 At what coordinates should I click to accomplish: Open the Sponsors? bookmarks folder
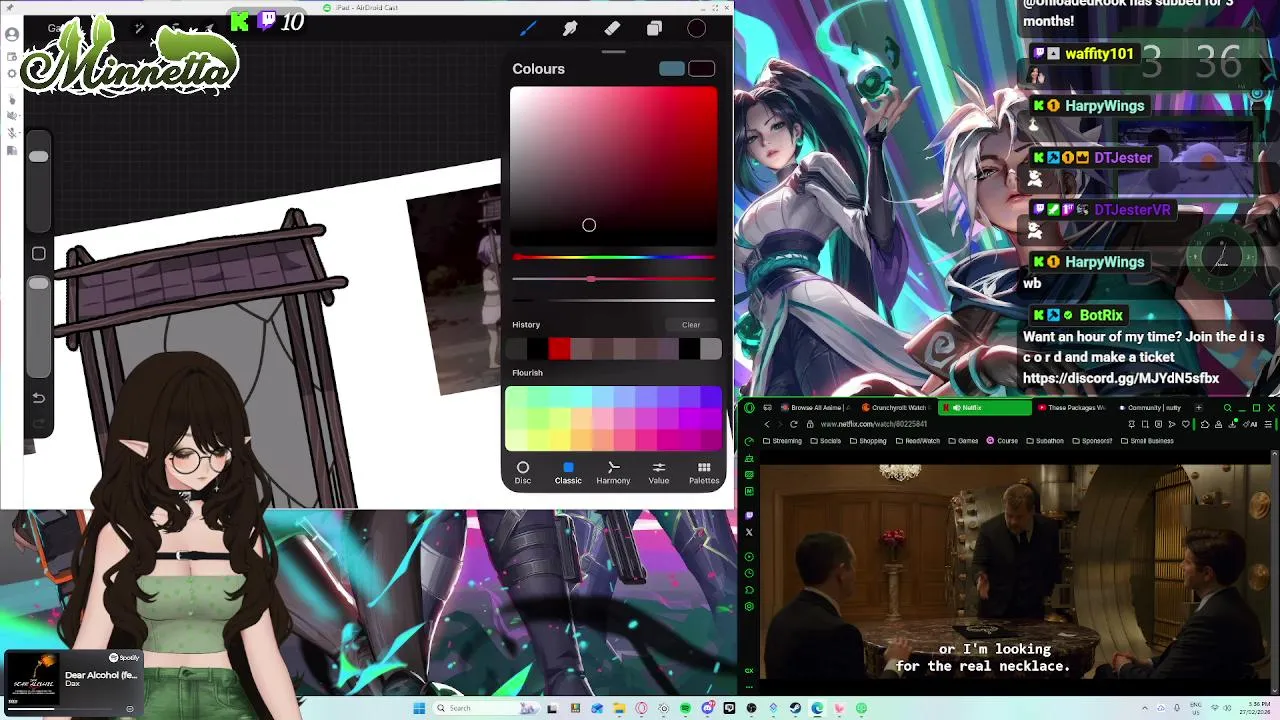pyautogui.click(x=1091, y=441)
